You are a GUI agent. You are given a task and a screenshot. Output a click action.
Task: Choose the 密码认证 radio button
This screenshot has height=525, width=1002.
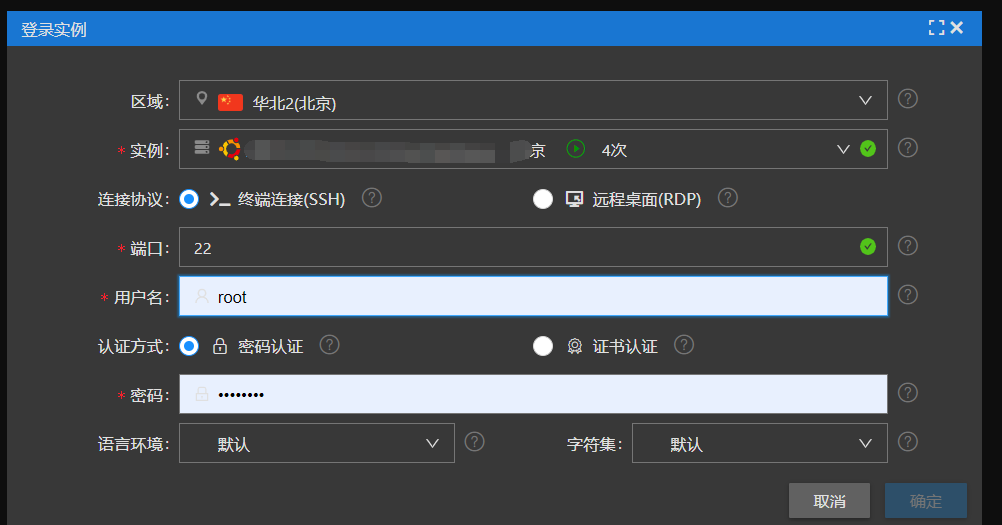pyautogui.click(x=189, y=346)
